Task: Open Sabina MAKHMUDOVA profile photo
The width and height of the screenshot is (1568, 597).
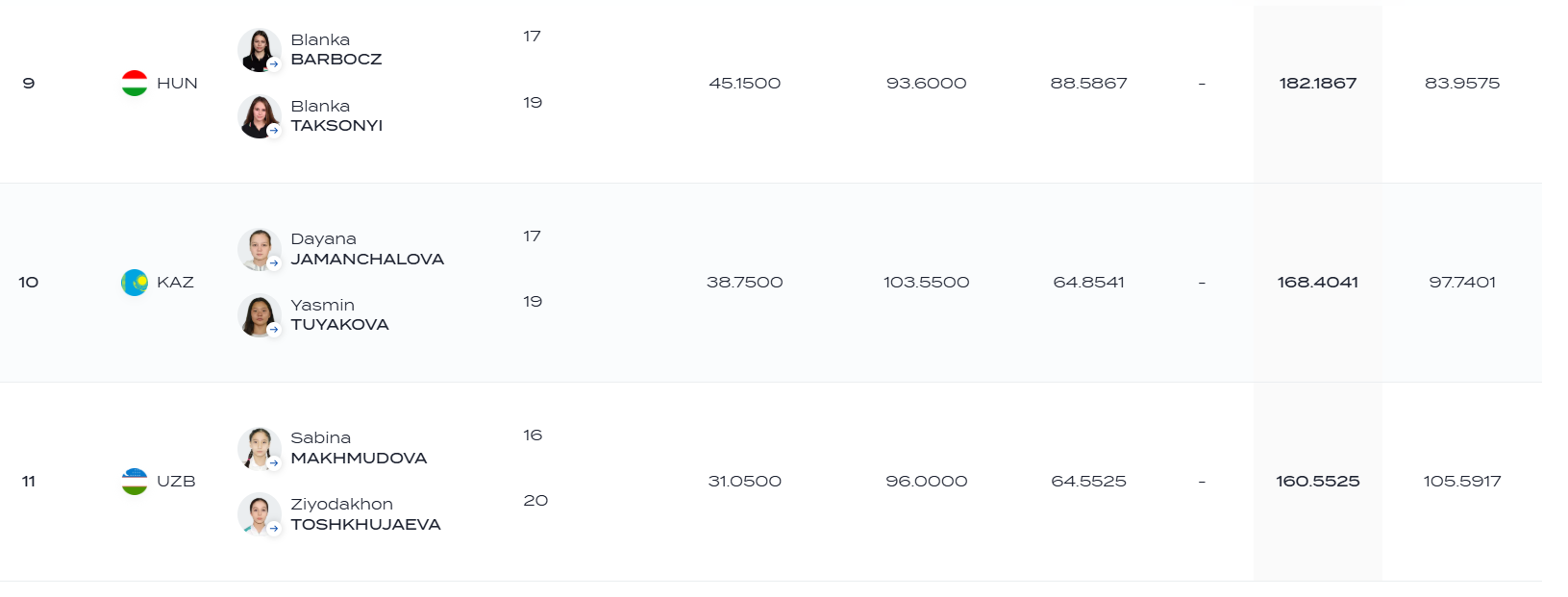Action: pyautogui.click(x=260, y=449)
